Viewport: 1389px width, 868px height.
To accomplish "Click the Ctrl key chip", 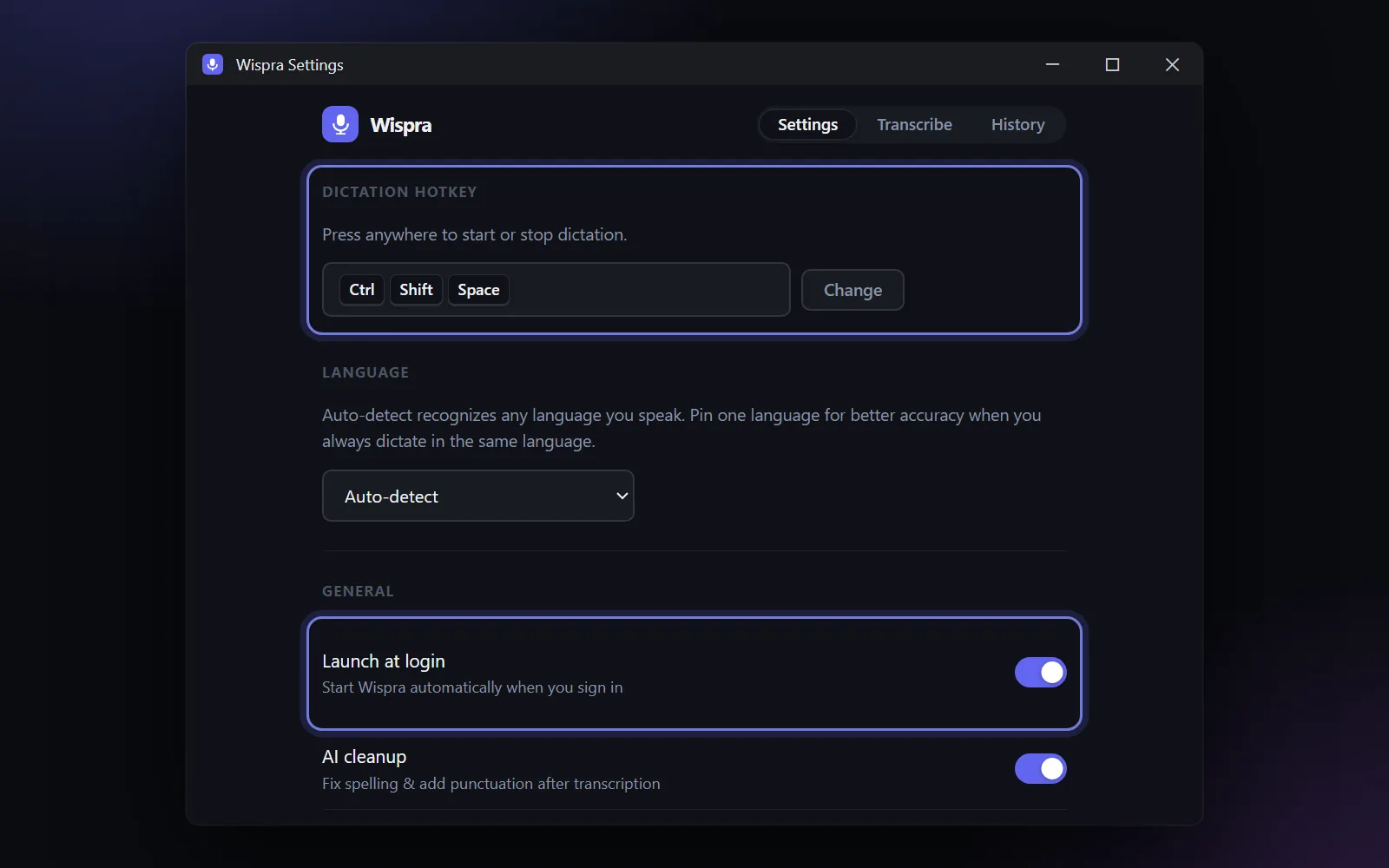I will tap(361, 289).
